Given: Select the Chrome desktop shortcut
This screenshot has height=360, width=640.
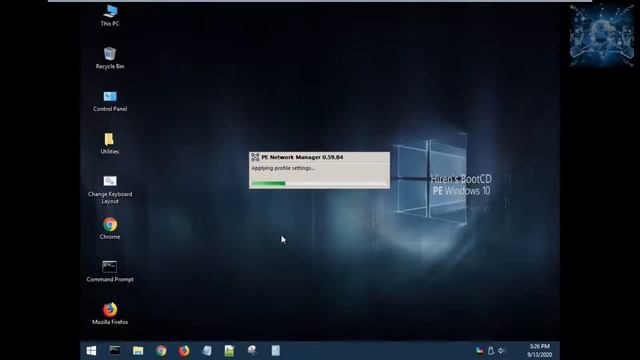Looking at the screenshot, I should [x=110, y=229].
